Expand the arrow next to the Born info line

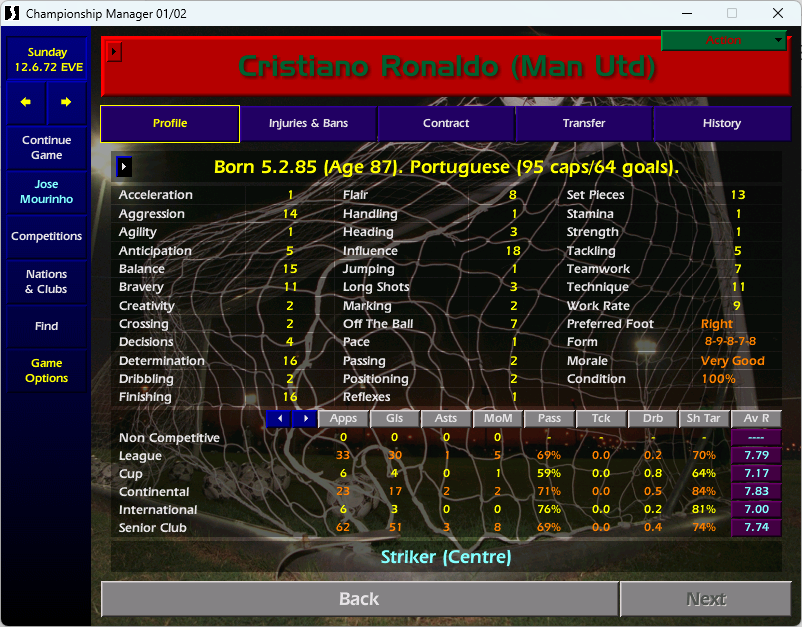click(124, 166)
